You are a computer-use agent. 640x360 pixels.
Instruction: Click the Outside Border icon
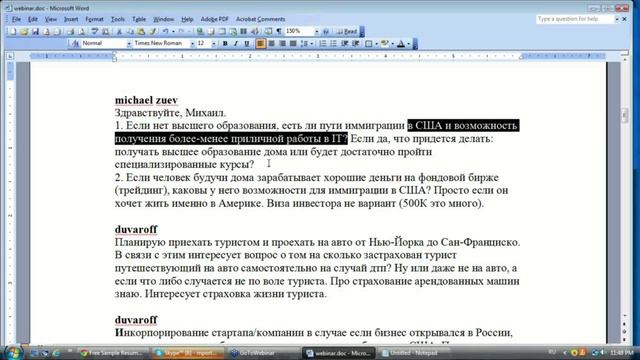pyautogui.click(x=368, y=43)
